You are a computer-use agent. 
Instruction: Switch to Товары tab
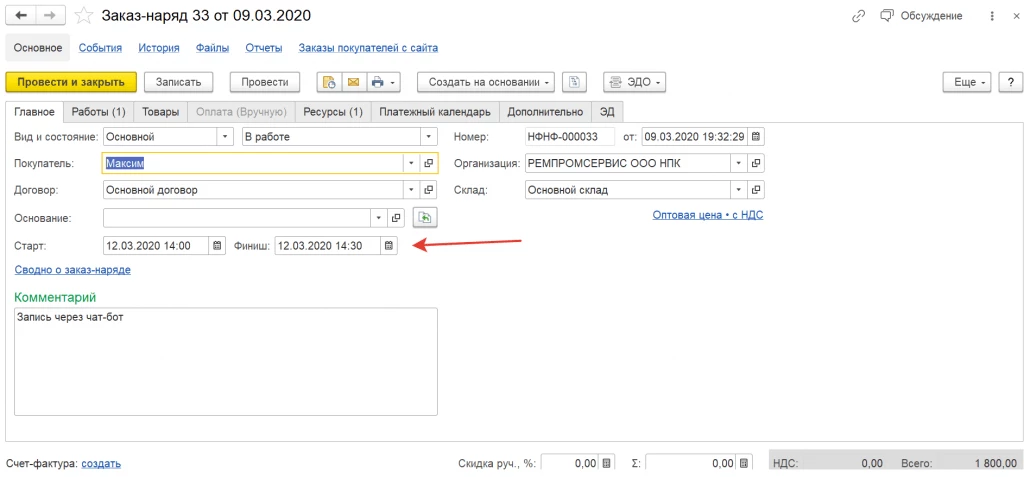click(x=161, y=112)
